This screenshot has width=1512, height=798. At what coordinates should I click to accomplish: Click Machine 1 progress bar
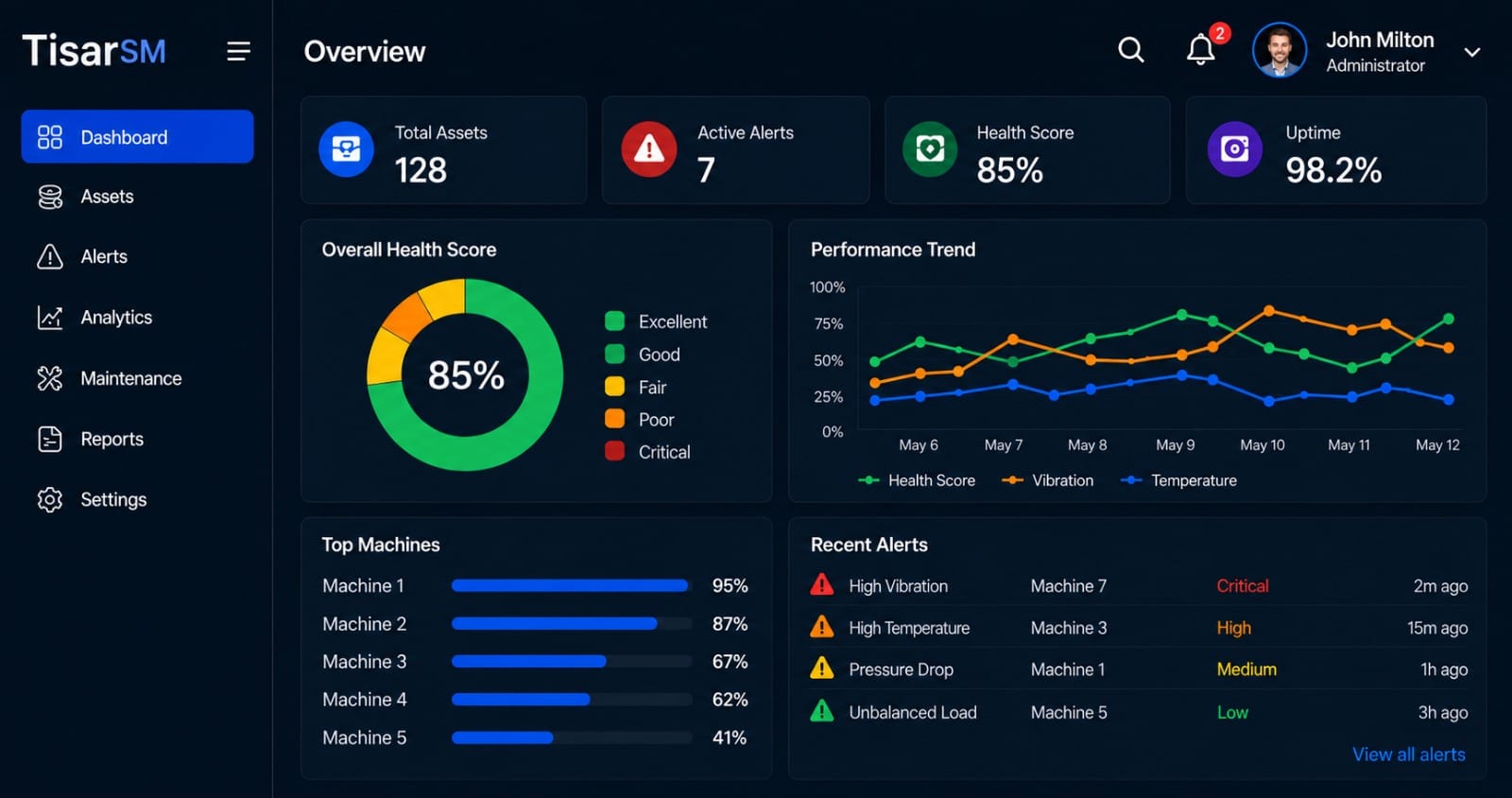pyautogui.click(x=572, y=586)
